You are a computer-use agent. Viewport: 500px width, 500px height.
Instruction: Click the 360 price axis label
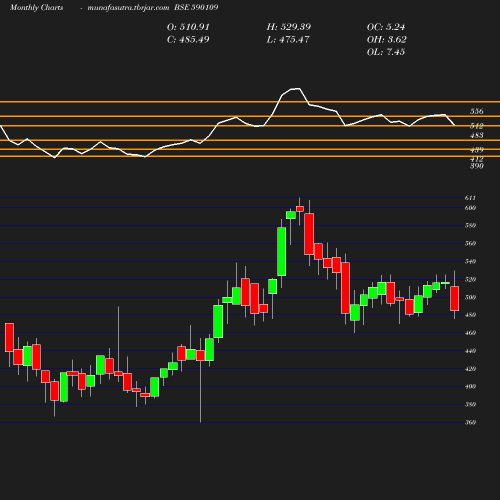coord(470,422)
